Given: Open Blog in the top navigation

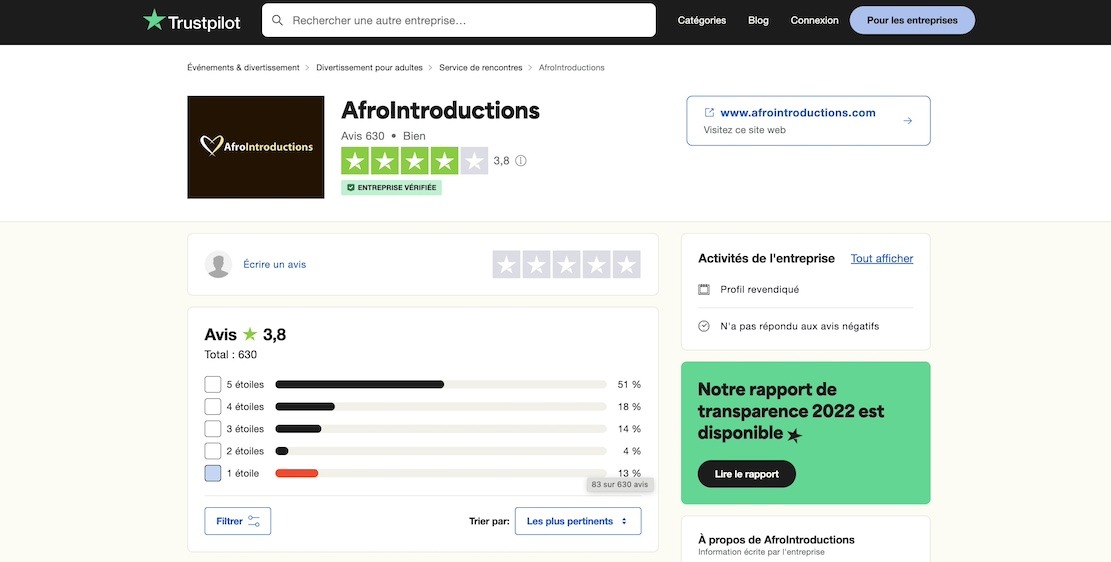Looking at the screenshot, I should (x=758, y=21).
